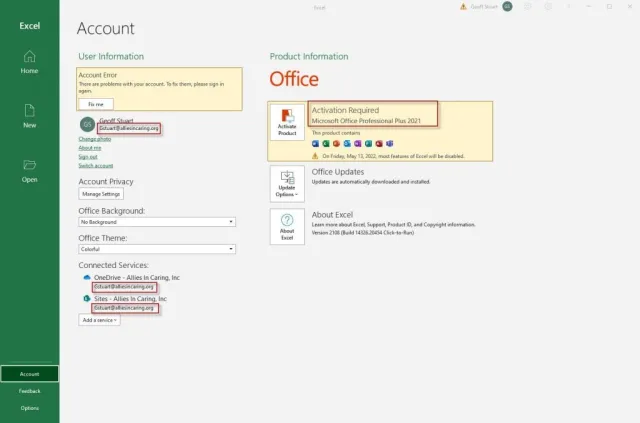This screenshot has height=423, width=640.
Task: Click the Activate Product button
Action: pyautogui.click(x=287, y=122)
